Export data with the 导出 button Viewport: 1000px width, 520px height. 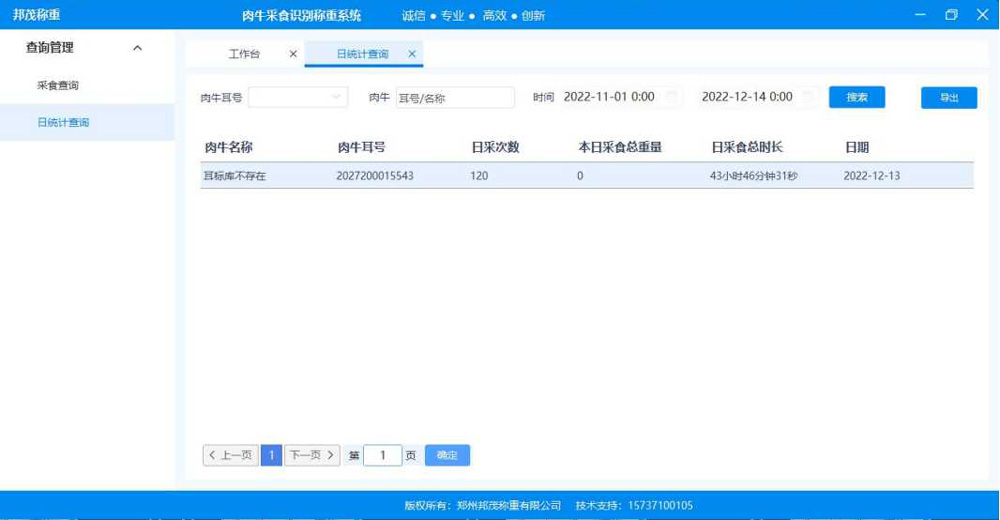[x=948, y=97]
